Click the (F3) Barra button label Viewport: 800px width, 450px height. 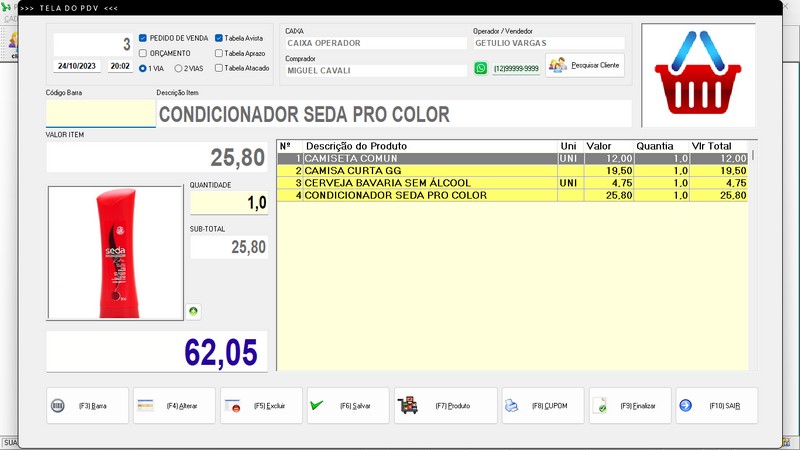pos(93,406)
